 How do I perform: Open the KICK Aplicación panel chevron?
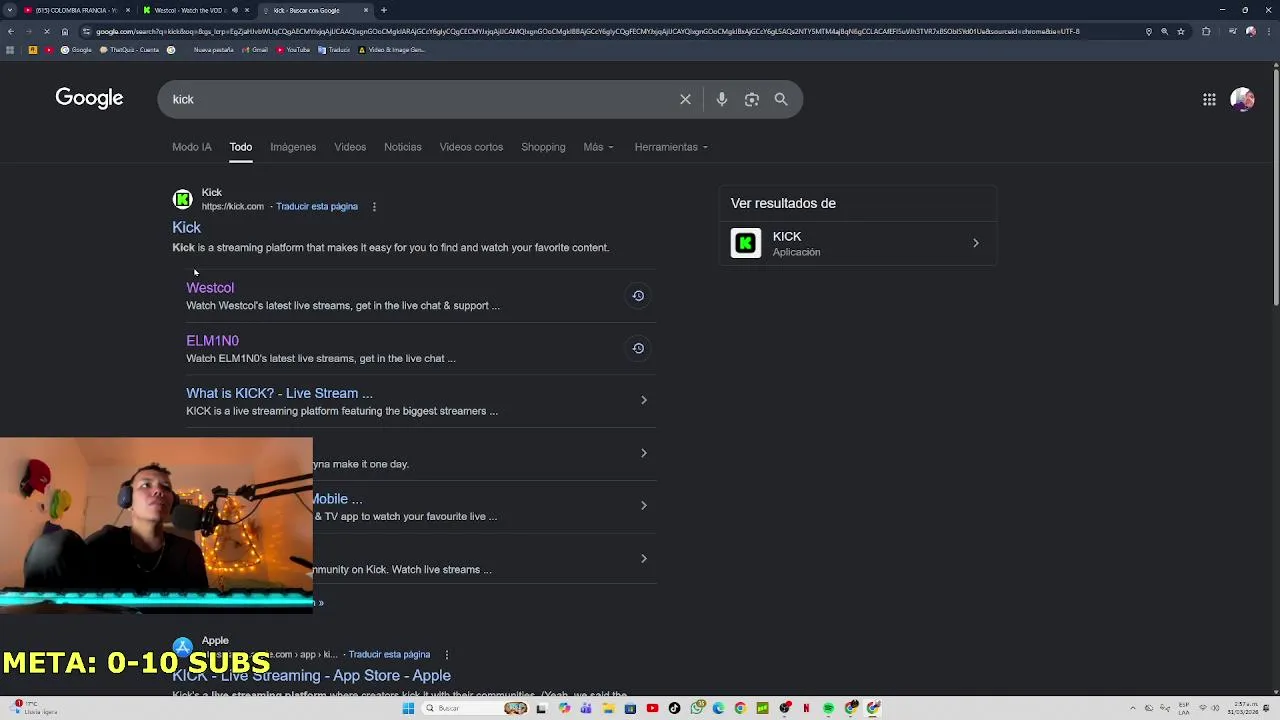coord(976,243)
